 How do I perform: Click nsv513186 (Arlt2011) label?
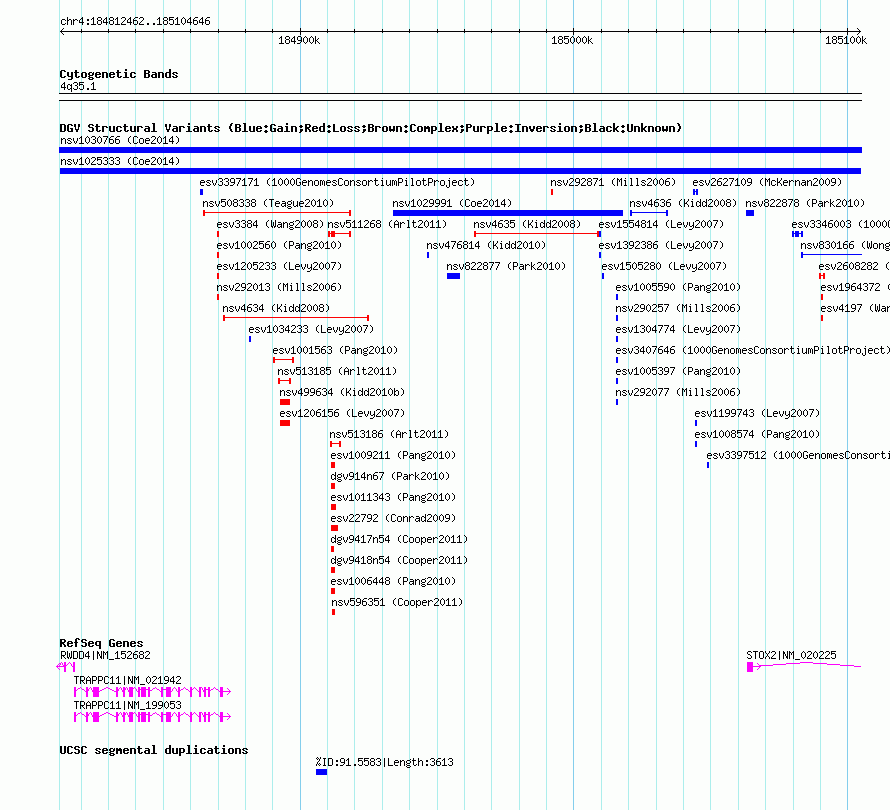(389, 434)
